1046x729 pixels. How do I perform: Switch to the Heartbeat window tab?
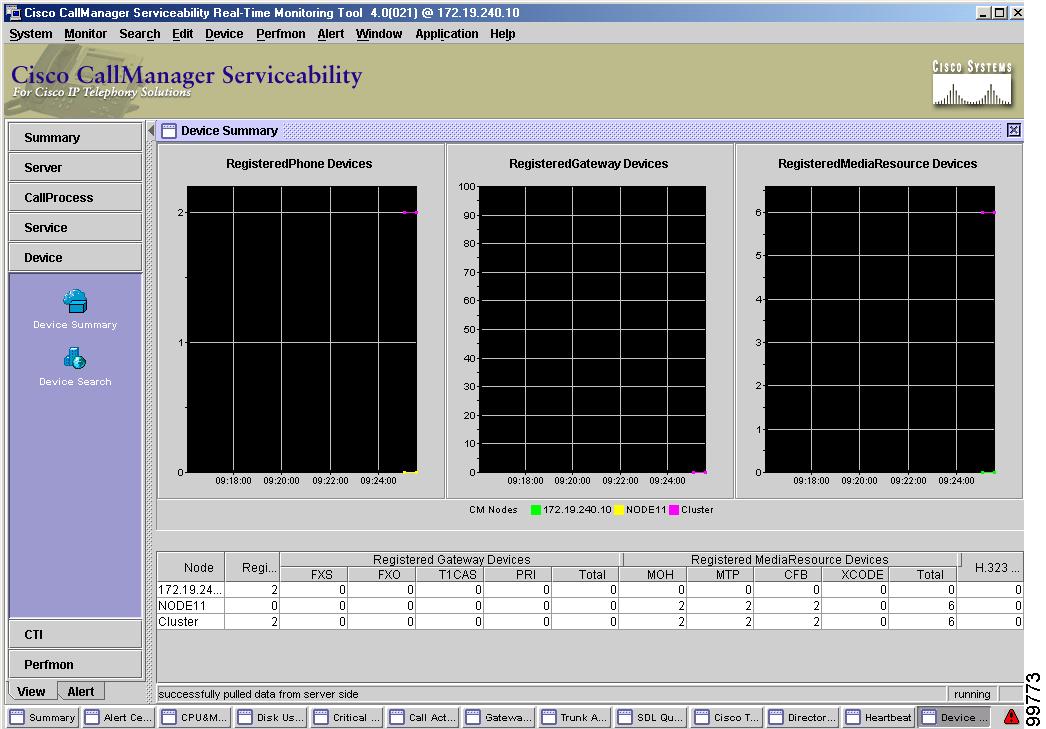point(879,717)
